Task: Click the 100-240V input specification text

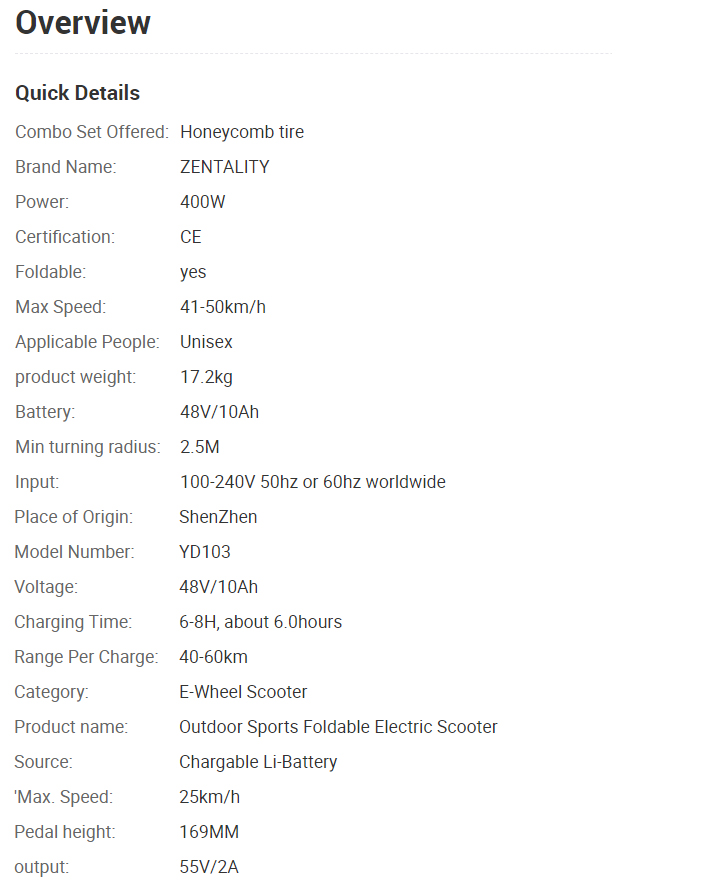Action: [313, 482]
